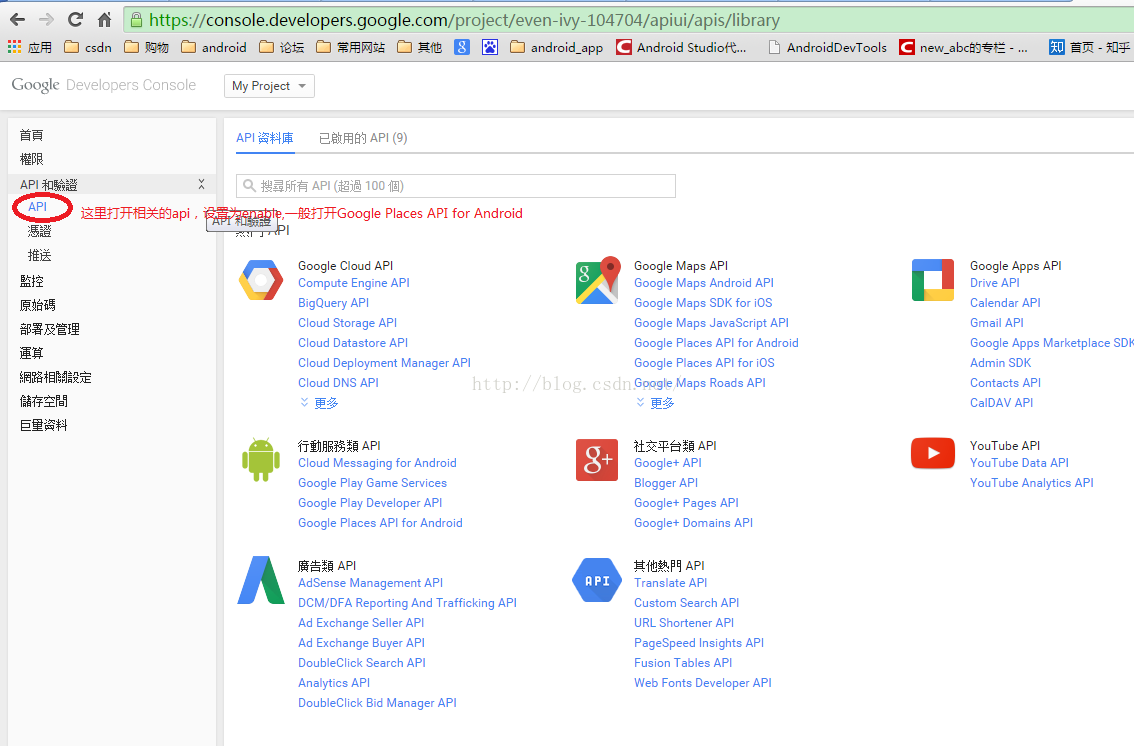Click the blue API hexagon icon
The width and height of the screenshot is (1134, 746).
point(597,580)
